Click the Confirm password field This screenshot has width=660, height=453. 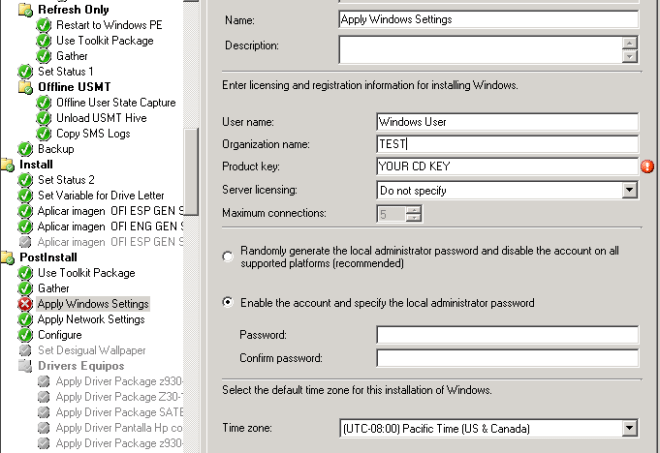pos(506,358)
